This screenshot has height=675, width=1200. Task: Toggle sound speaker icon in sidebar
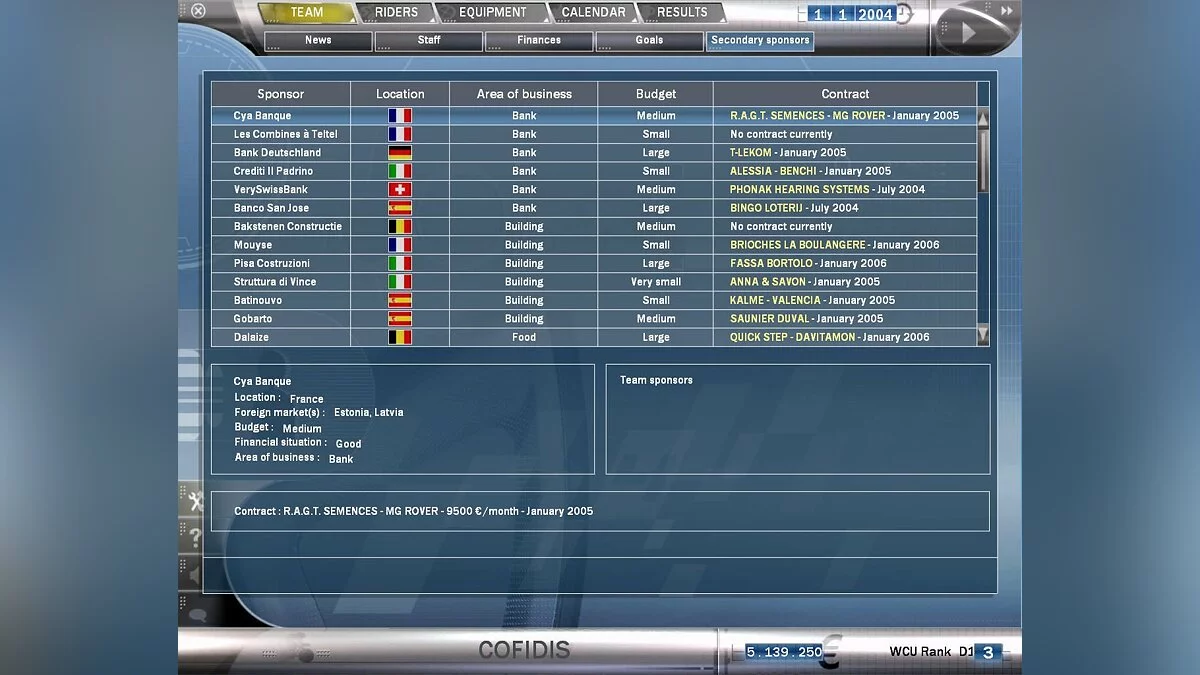click(192, 575)
